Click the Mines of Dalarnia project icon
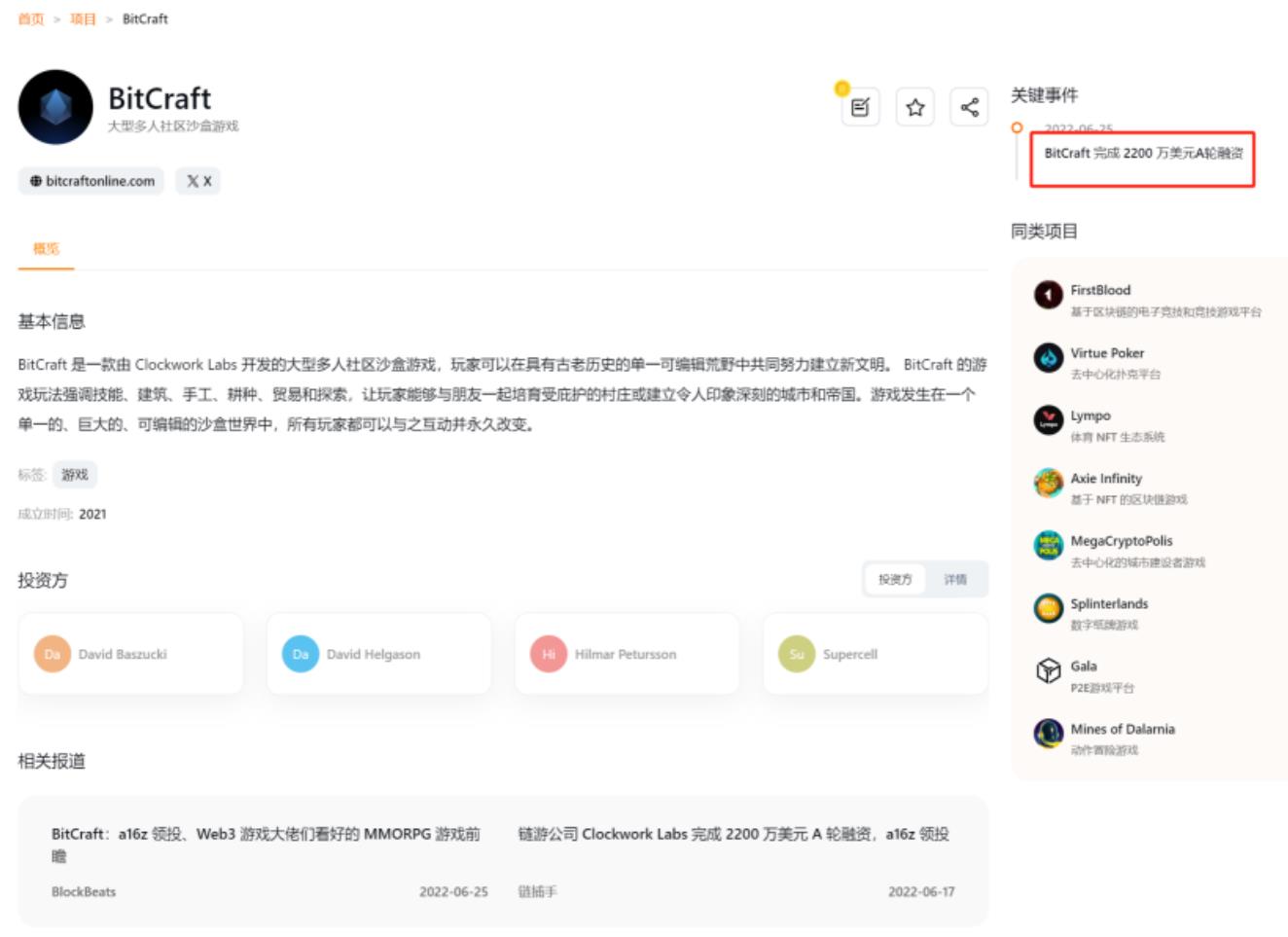The width and height of the screenshot is (1288, 937). (x=1048, y=733)
